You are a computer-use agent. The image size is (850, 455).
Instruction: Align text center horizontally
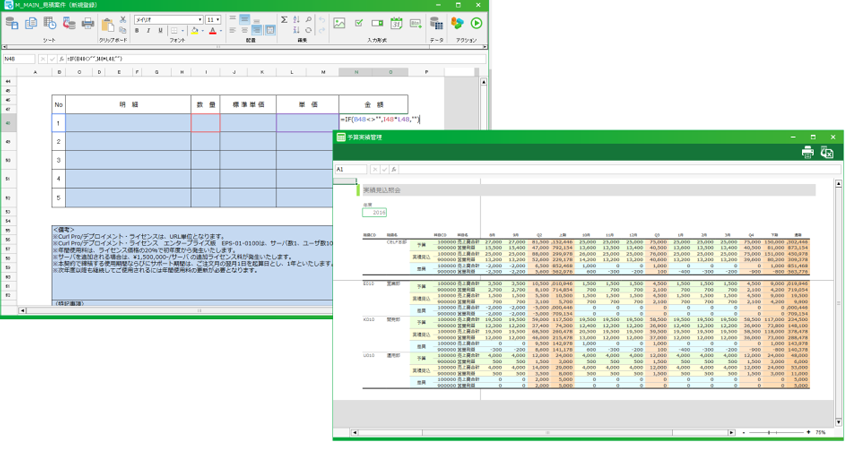(244, 30)
